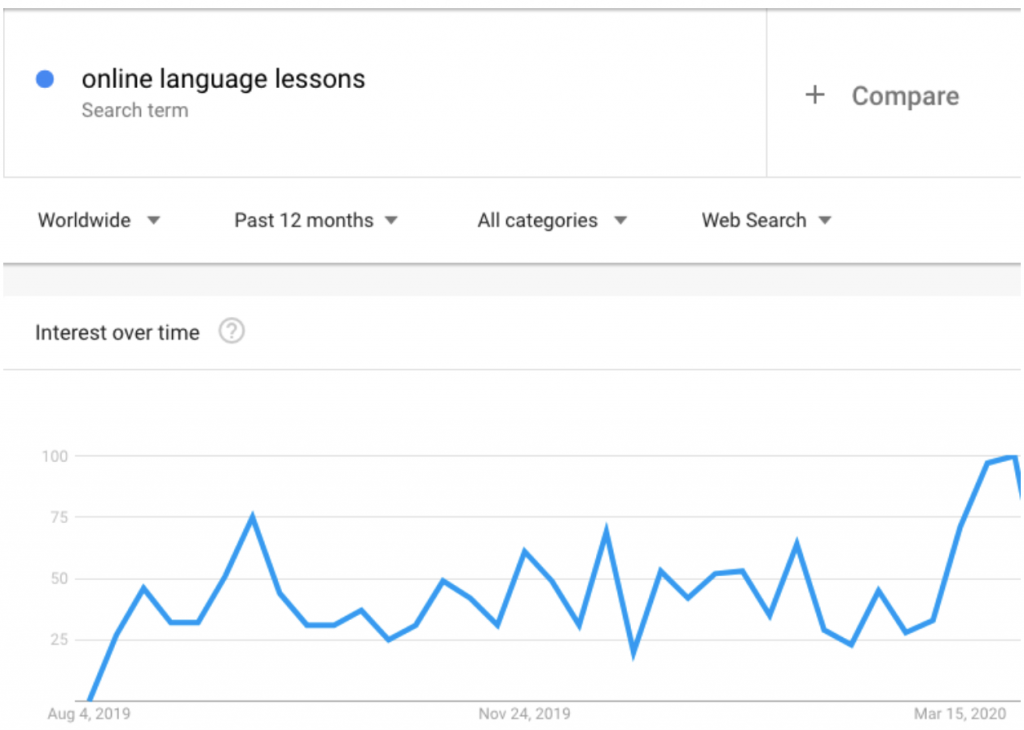Viewport: 1024px width, 730px height.
Task: Click the Nov 24, 2019 axis label
Action: tap(524, 714)
